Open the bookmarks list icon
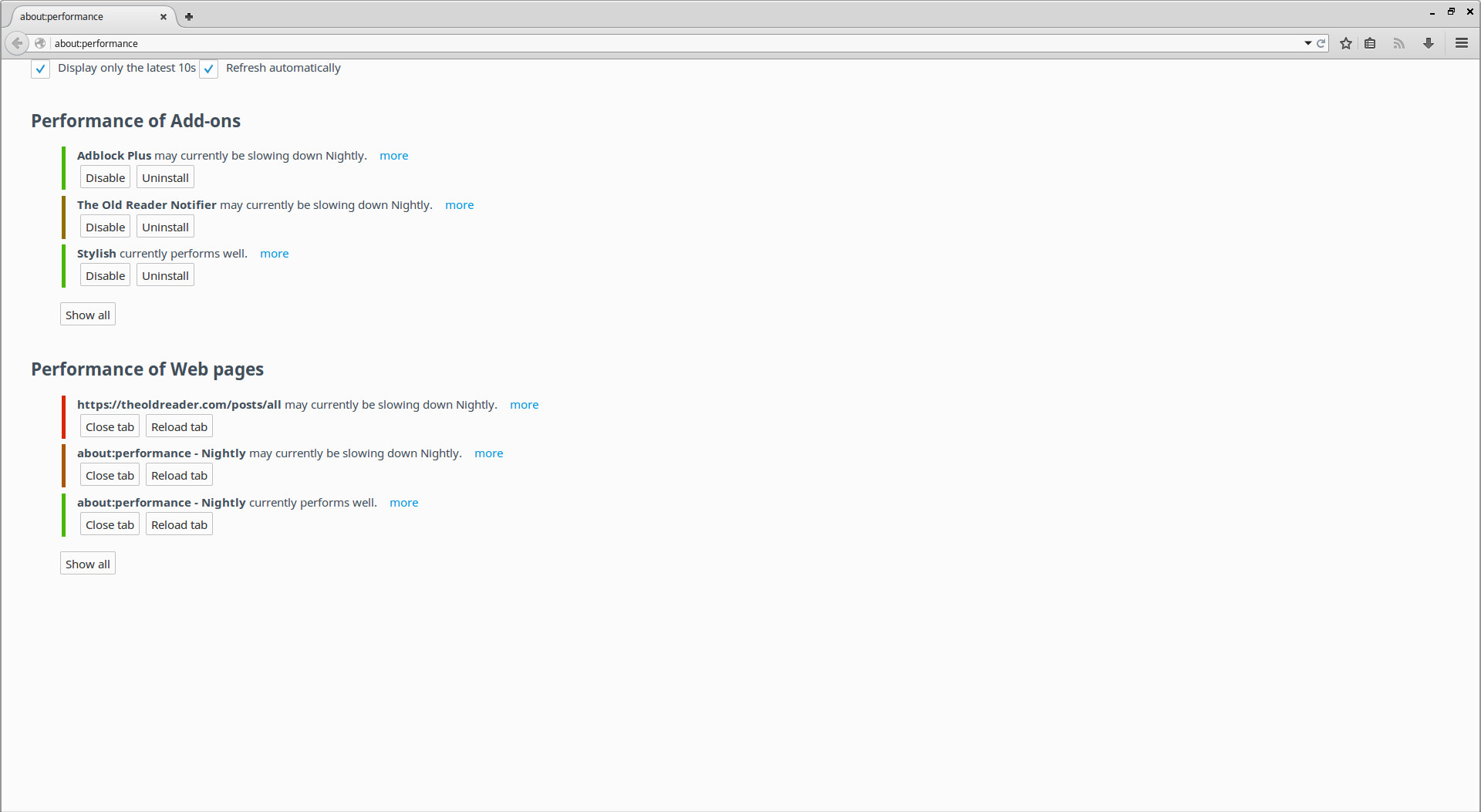 (1370, 43)
